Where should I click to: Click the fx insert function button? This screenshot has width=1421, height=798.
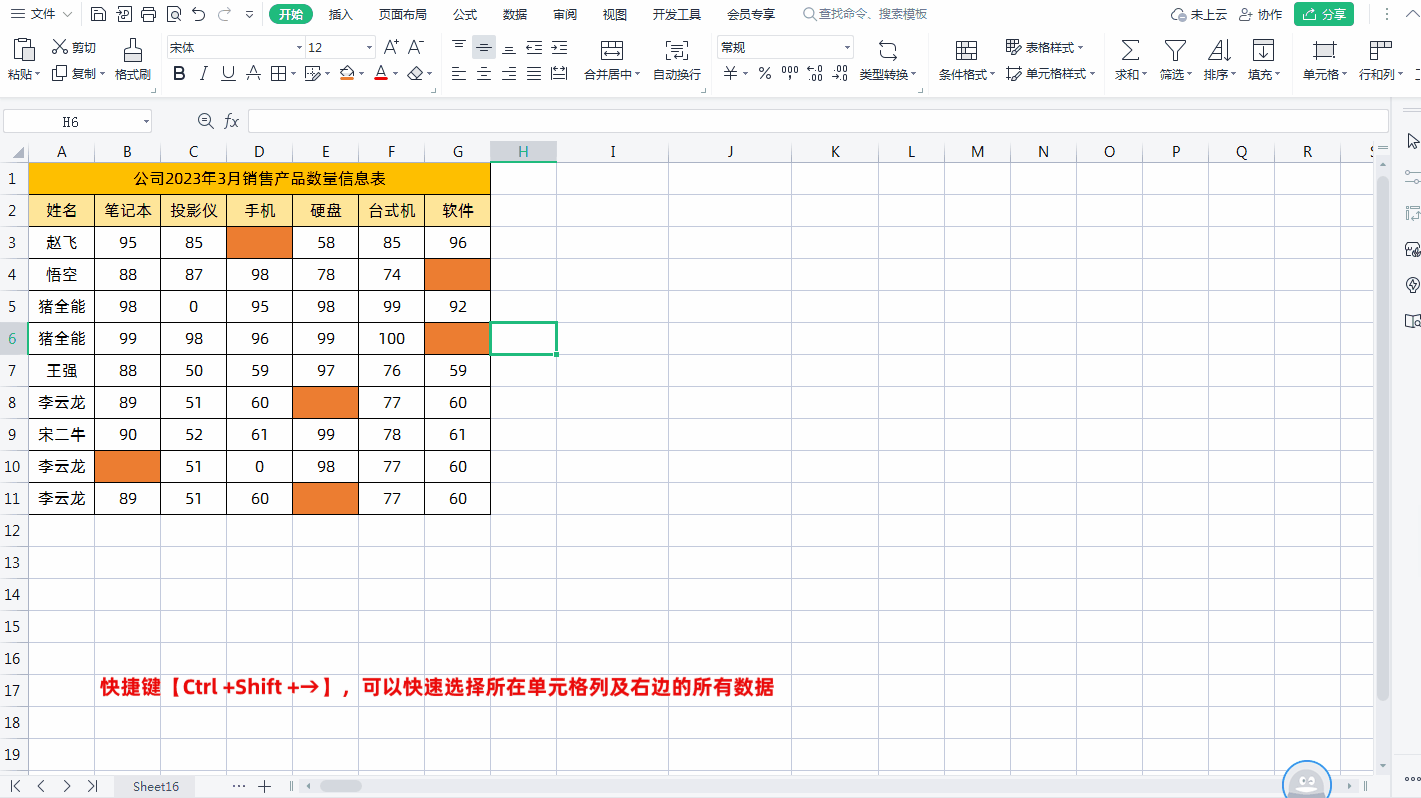pyautogui.click(x=231, y=121)
